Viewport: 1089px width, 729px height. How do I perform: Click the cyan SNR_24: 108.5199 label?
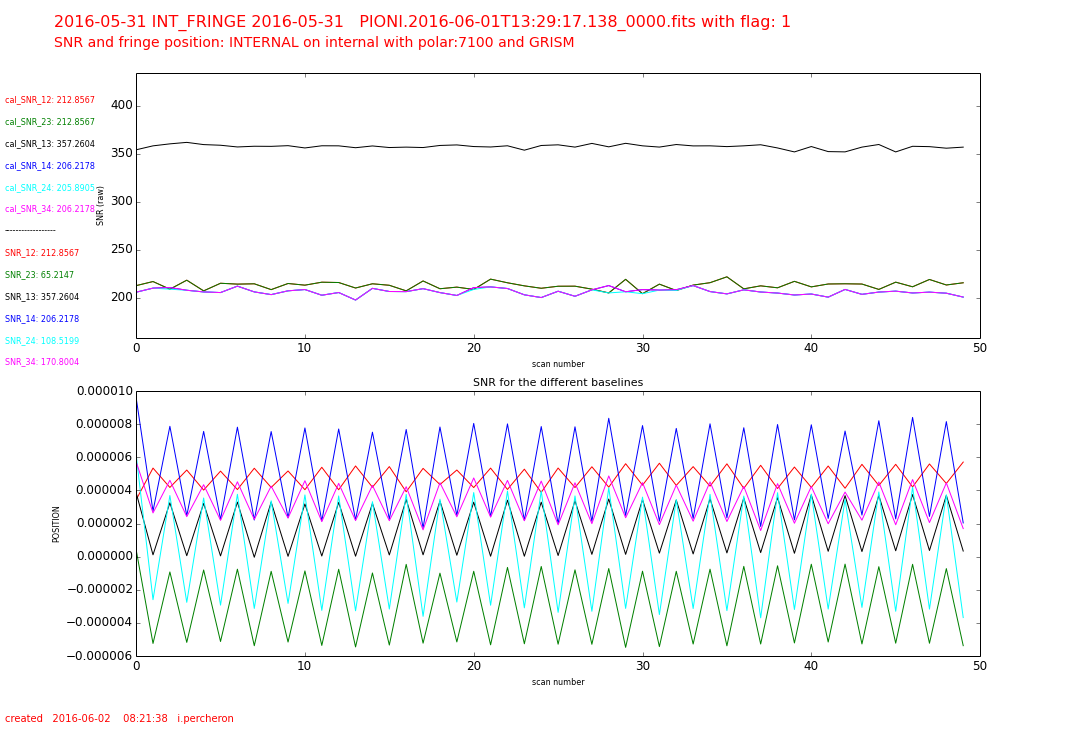(x=42, y=341)
